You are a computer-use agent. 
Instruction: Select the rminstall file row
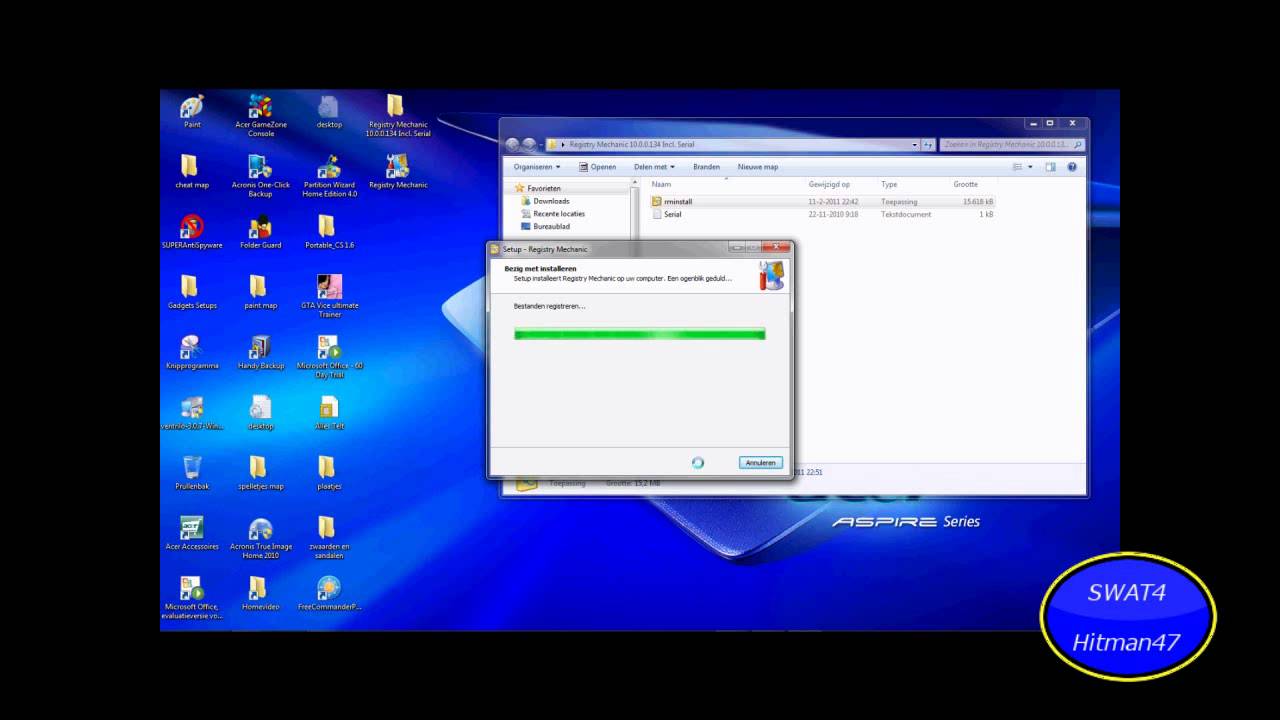(821, 201)
